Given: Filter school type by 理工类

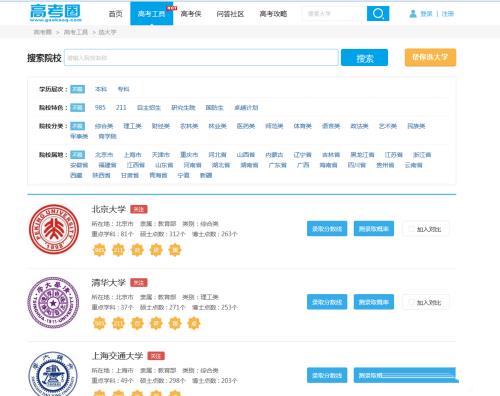Looking at the screenshot, I should point(132,126).
